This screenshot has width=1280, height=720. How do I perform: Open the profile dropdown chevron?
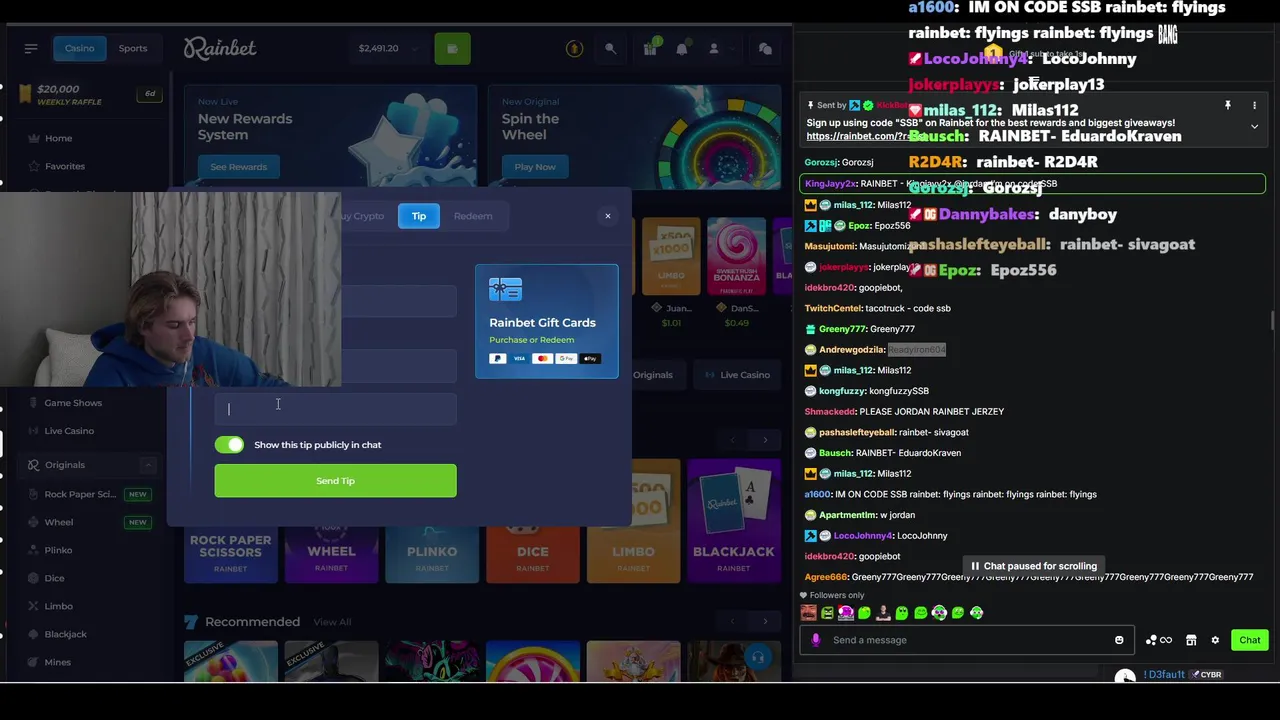click(733, 48)
